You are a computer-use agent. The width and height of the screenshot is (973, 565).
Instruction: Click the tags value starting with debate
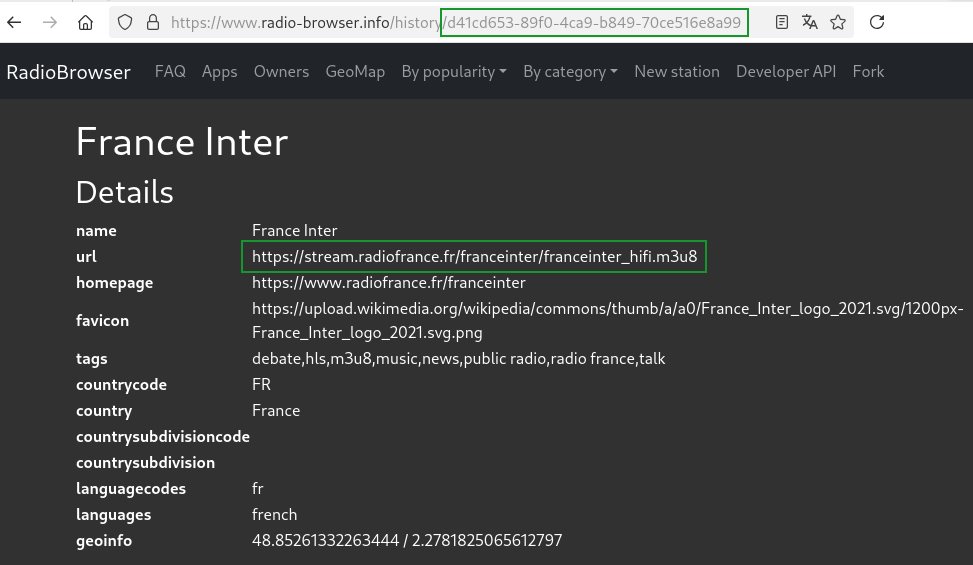coord(459,359)
